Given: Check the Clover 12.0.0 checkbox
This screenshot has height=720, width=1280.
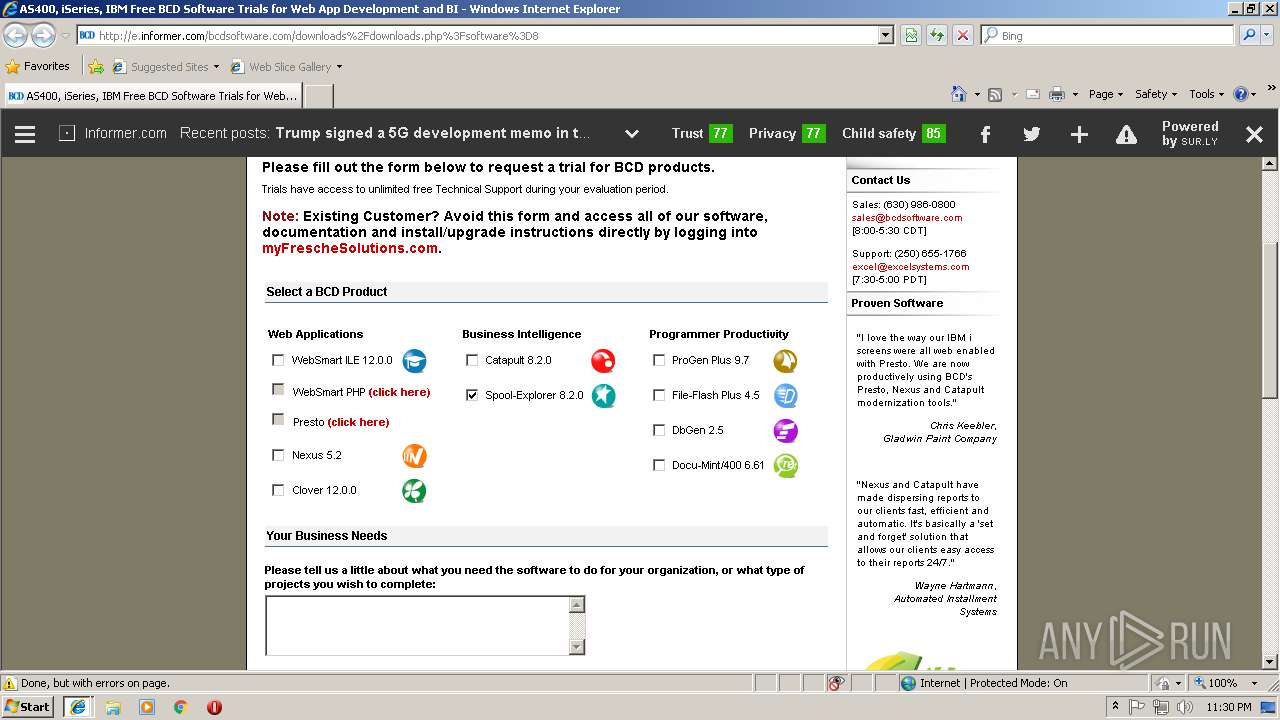Looking at the screenshot, I should point(278,490).
